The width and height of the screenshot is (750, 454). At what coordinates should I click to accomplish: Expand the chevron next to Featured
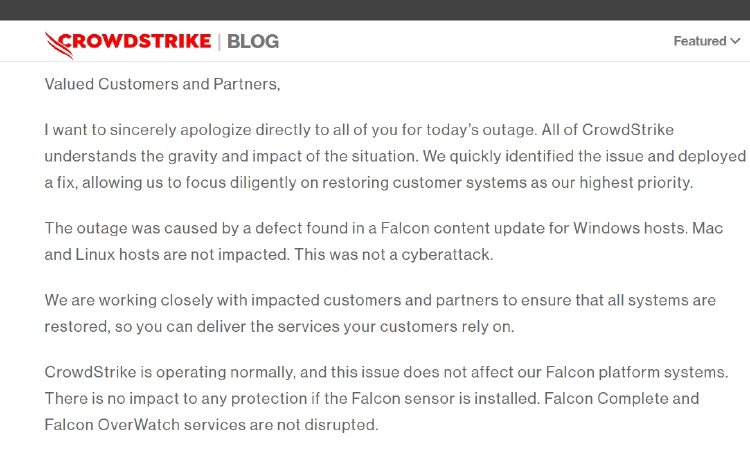coord(735,42)
